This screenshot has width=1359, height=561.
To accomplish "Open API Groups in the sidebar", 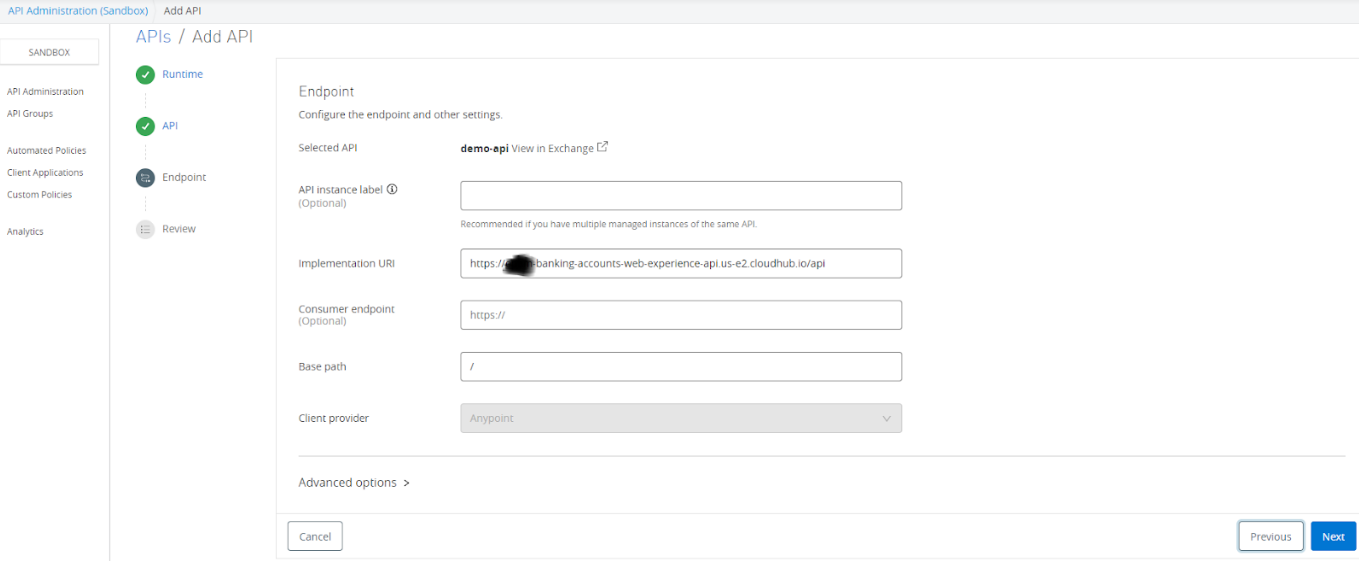I will click(x=30, y=114).
